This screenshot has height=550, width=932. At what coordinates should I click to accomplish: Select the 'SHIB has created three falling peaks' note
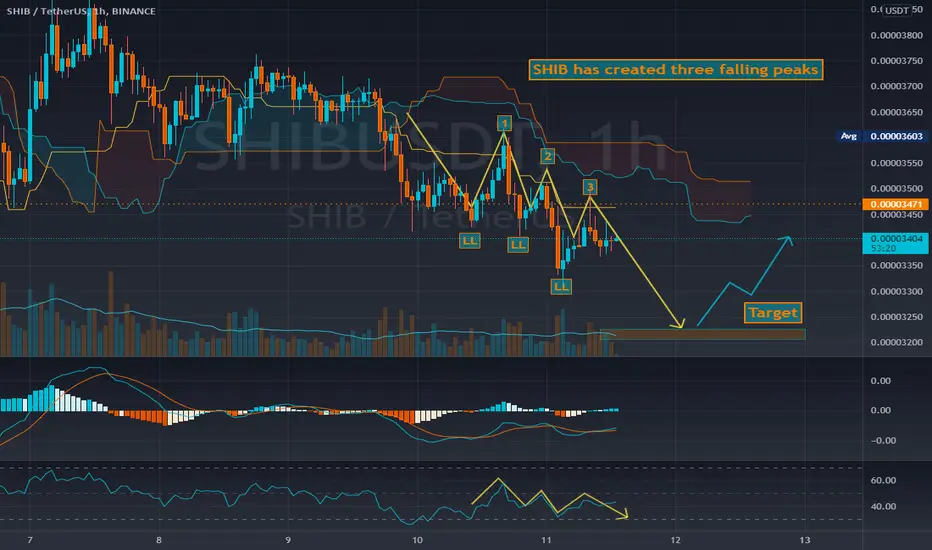(x=676, y=70)
